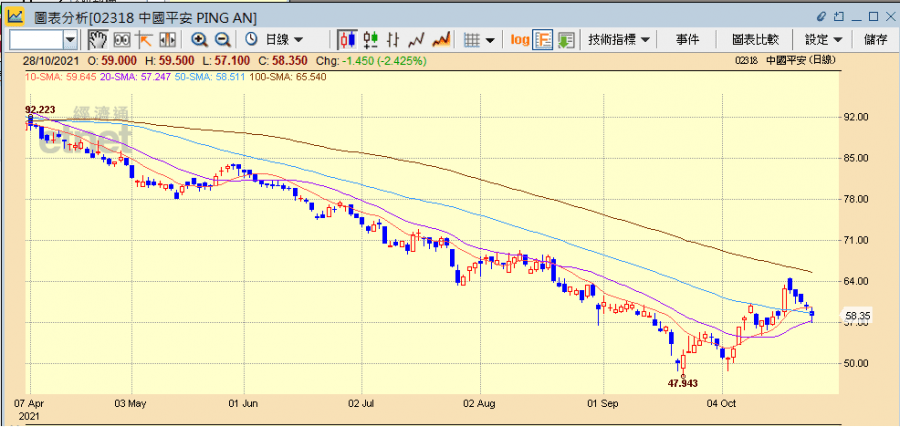Click the 圖表比較 button

click(755, 39)
